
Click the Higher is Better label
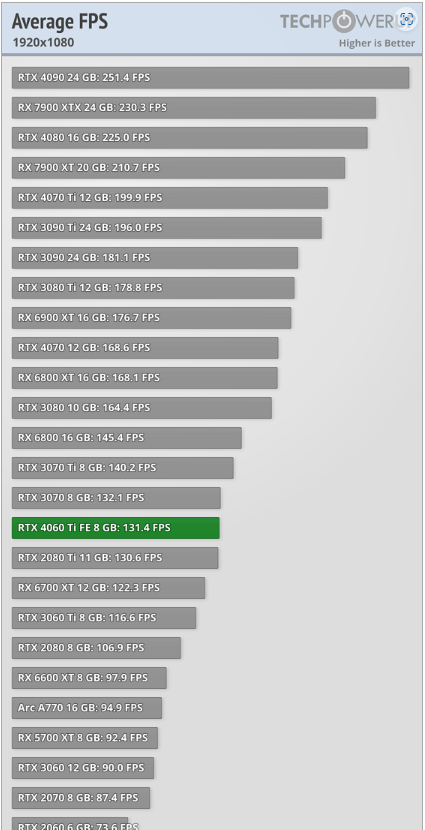(377, 43)
